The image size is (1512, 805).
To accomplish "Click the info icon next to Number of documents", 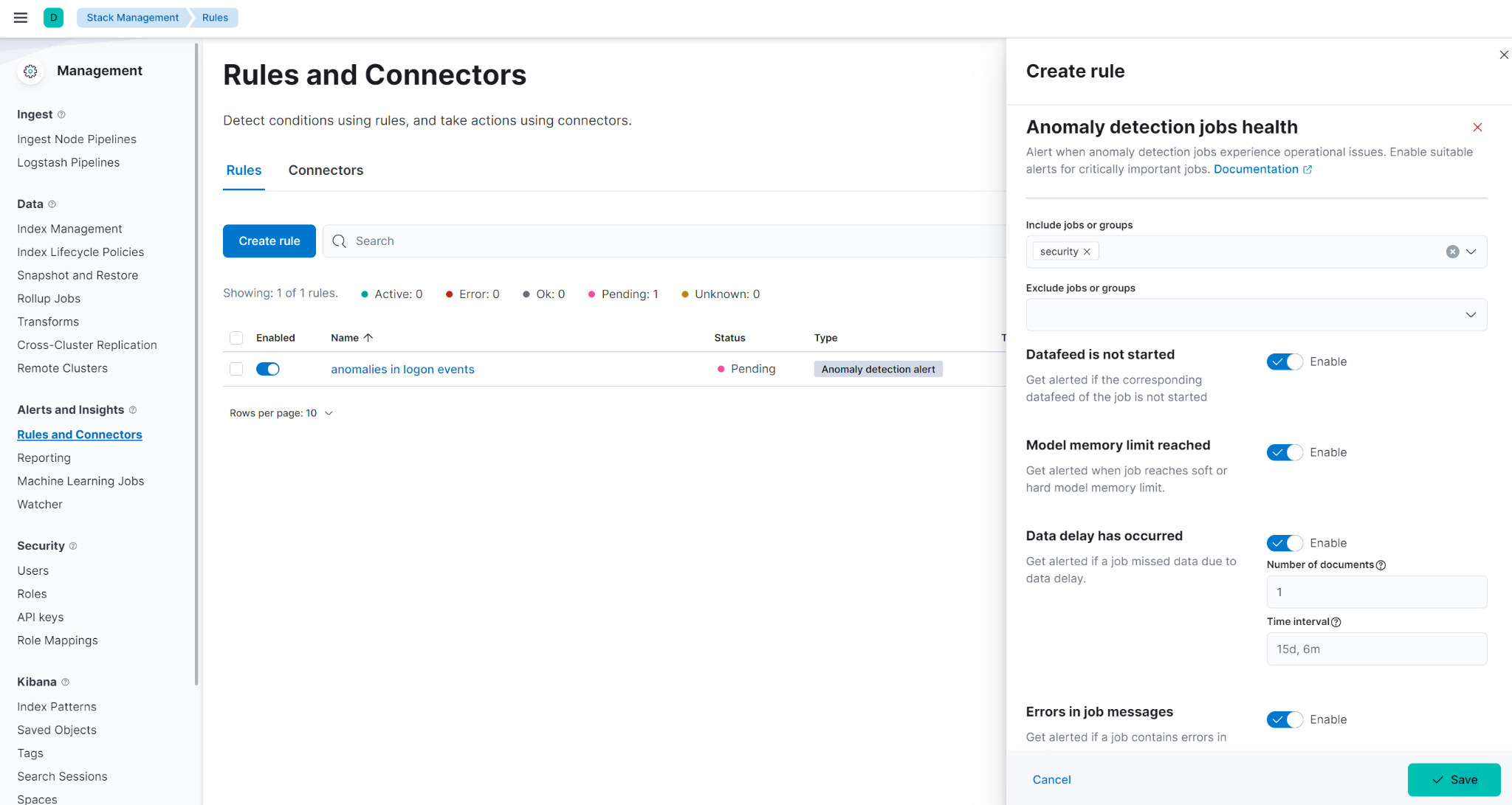I will pyautogui.click(x=1381, y=564).
